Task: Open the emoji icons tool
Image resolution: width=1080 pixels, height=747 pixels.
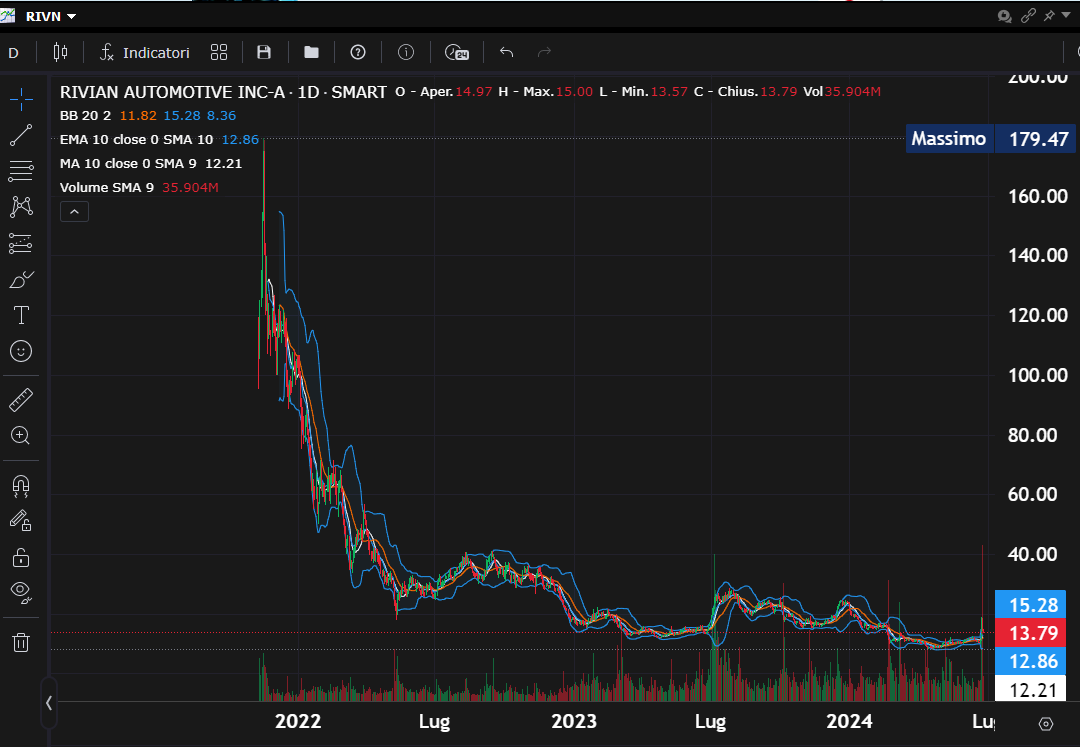Action: (x=21, y=351)
